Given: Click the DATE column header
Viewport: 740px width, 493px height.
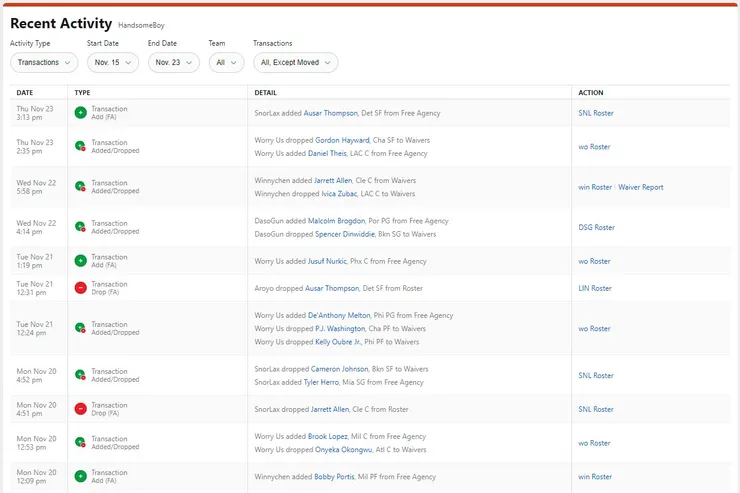Looking at the screenshot, I should click(x=25, y=92).
